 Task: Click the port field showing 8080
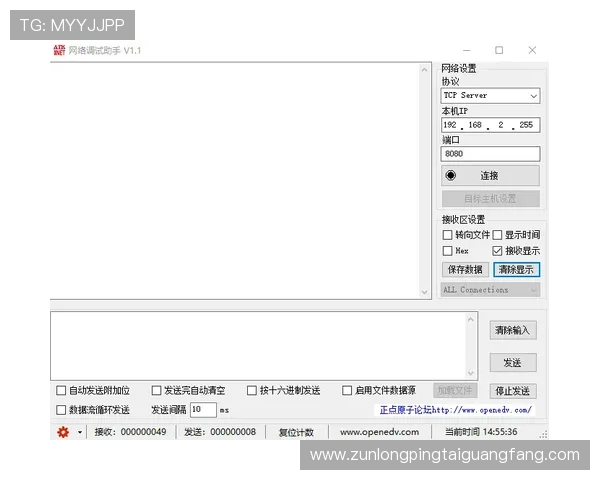click(x=490, y=153)
